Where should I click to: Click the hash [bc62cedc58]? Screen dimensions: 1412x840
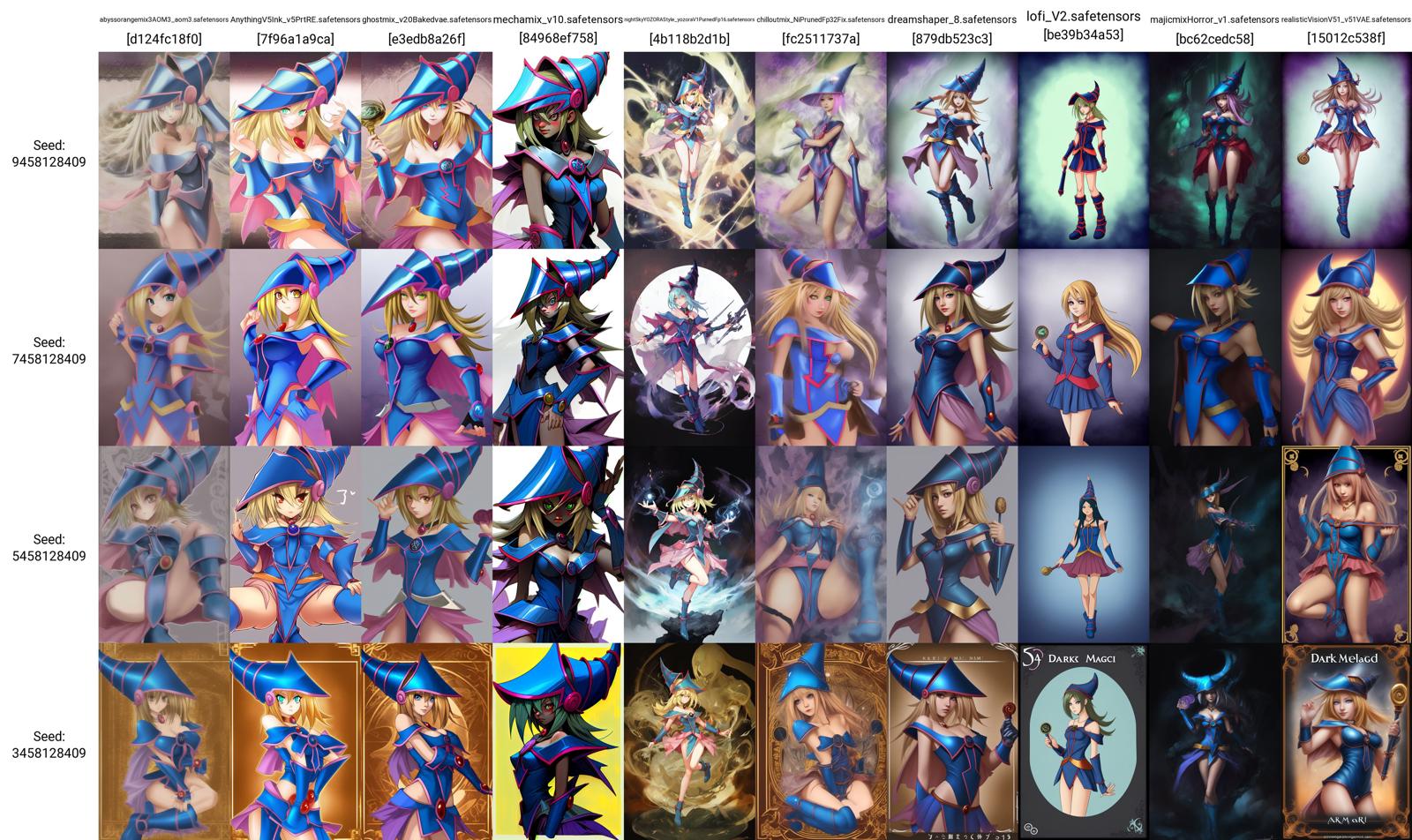[x=1214, y=39]
